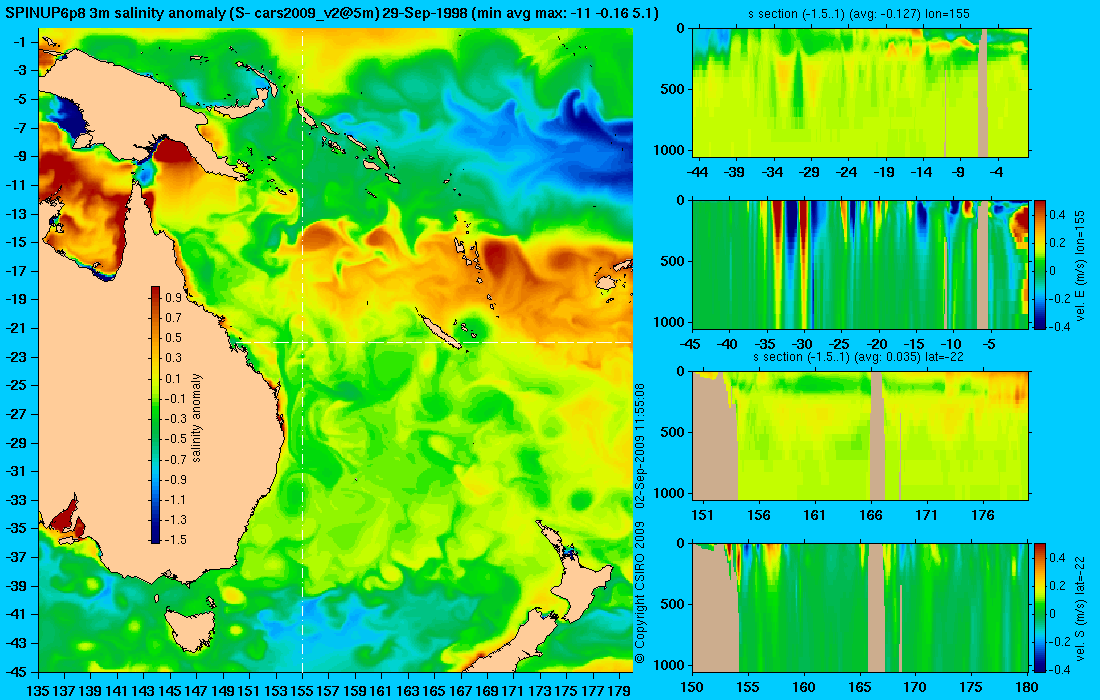Click the horizontal dashed line at latitude -22

(x=430, y=342)
